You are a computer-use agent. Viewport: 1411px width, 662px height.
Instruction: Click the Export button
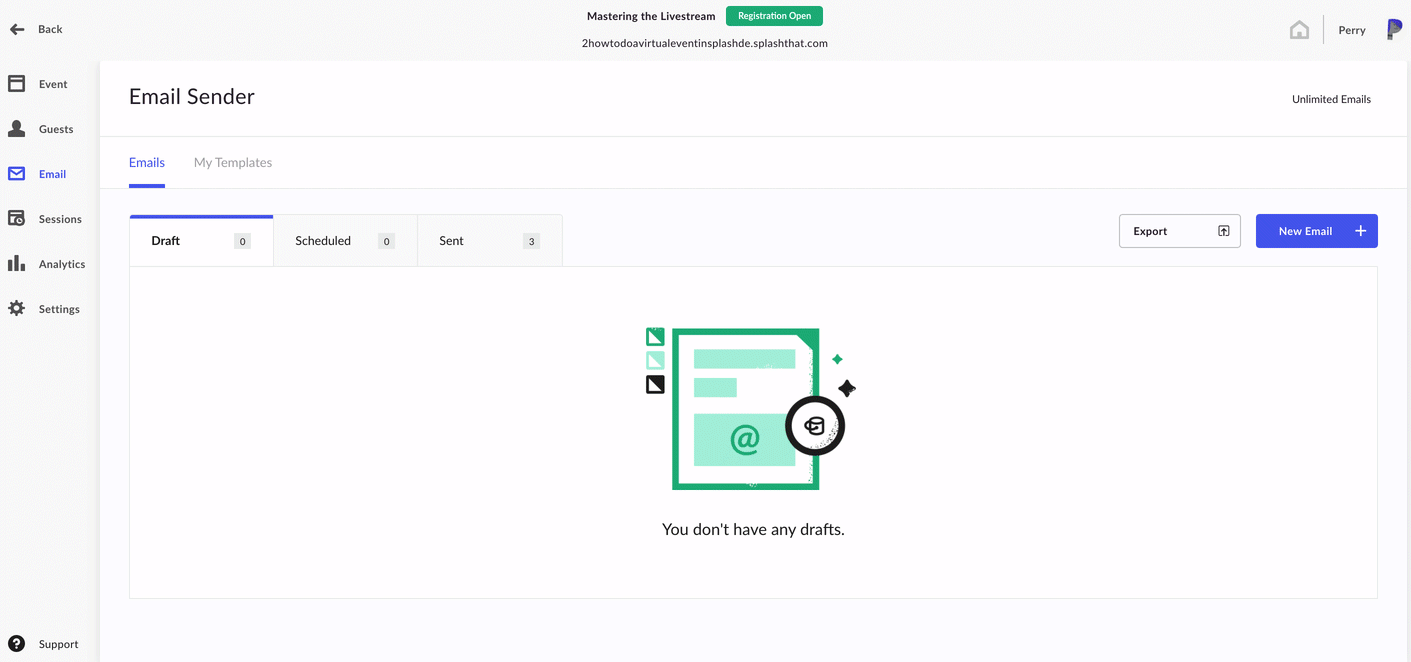click(x=1180, y=231)
